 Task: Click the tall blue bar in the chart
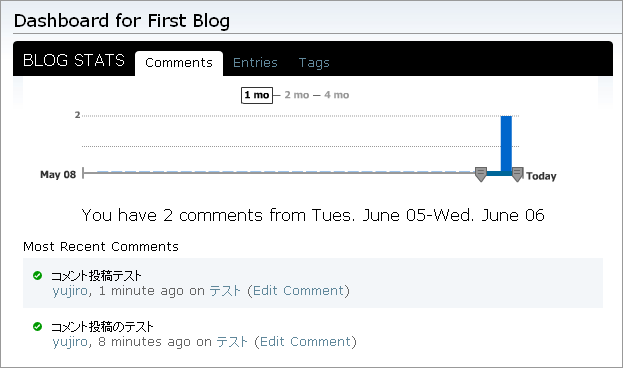(x=506, y=144)
